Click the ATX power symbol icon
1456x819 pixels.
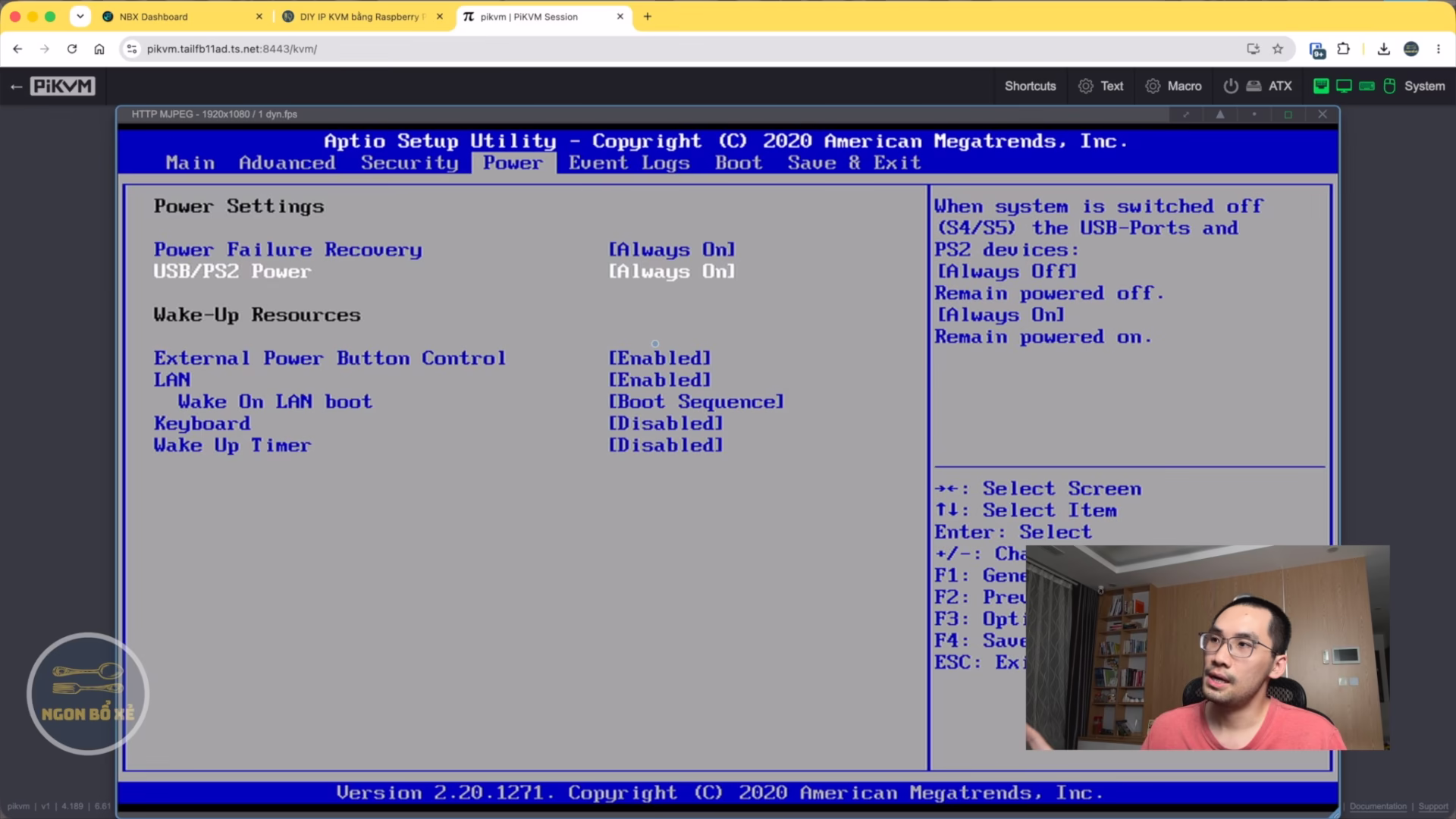(x=1231, y=86)
